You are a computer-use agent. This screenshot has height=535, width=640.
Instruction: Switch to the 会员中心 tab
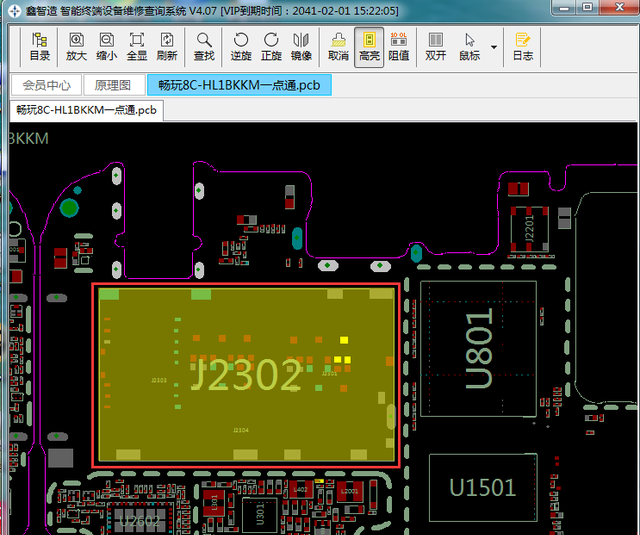[x=46, y=85]
